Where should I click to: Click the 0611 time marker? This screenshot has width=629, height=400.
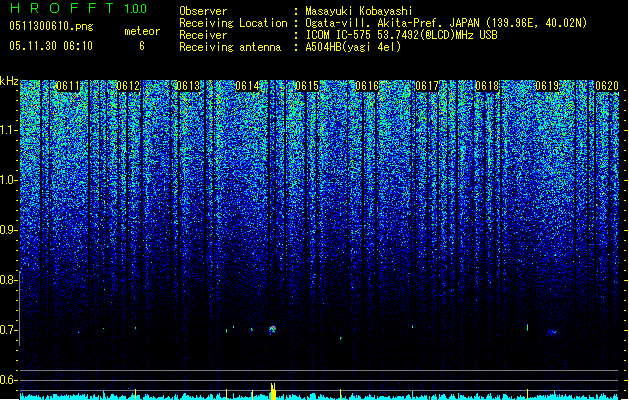click(x=68, y=86)
